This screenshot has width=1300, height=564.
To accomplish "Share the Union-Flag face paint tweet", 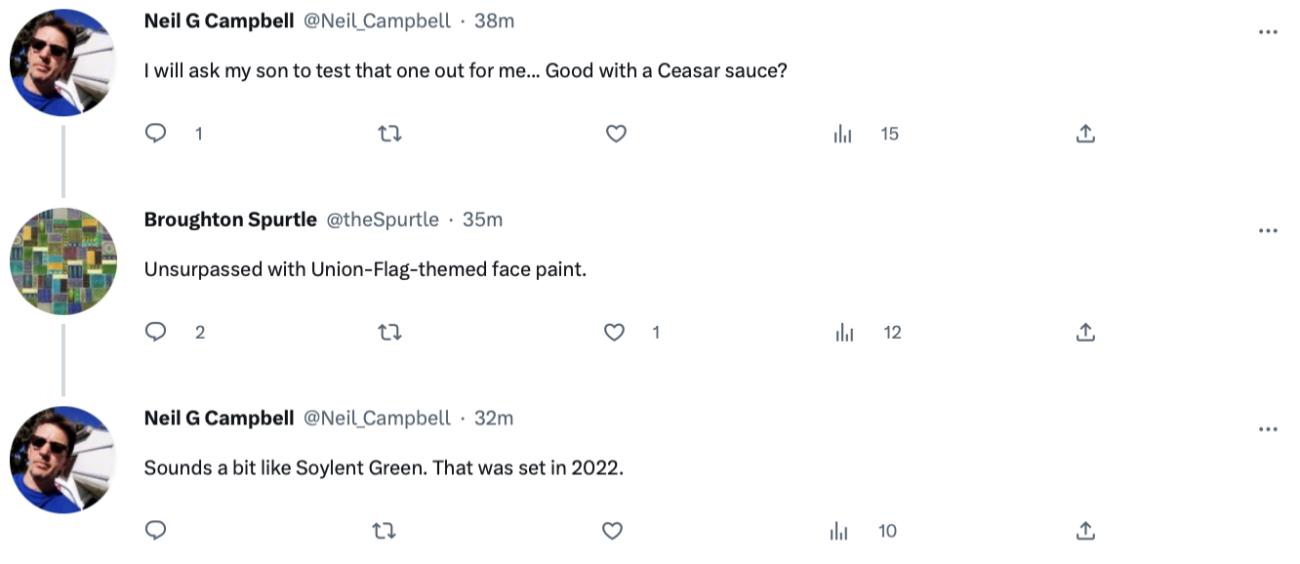I will point(1085,332).
